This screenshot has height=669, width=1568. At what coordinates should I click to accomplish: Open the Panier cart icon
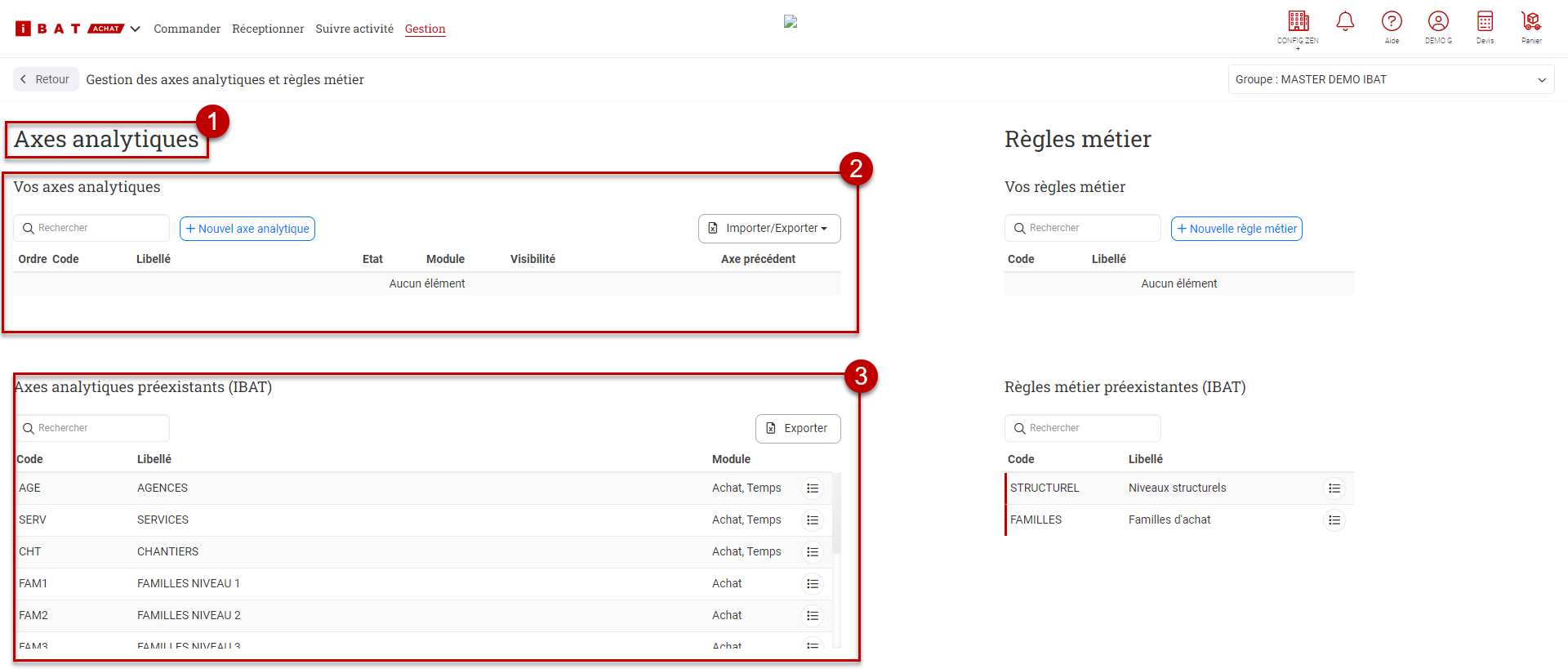(1531, 22)
